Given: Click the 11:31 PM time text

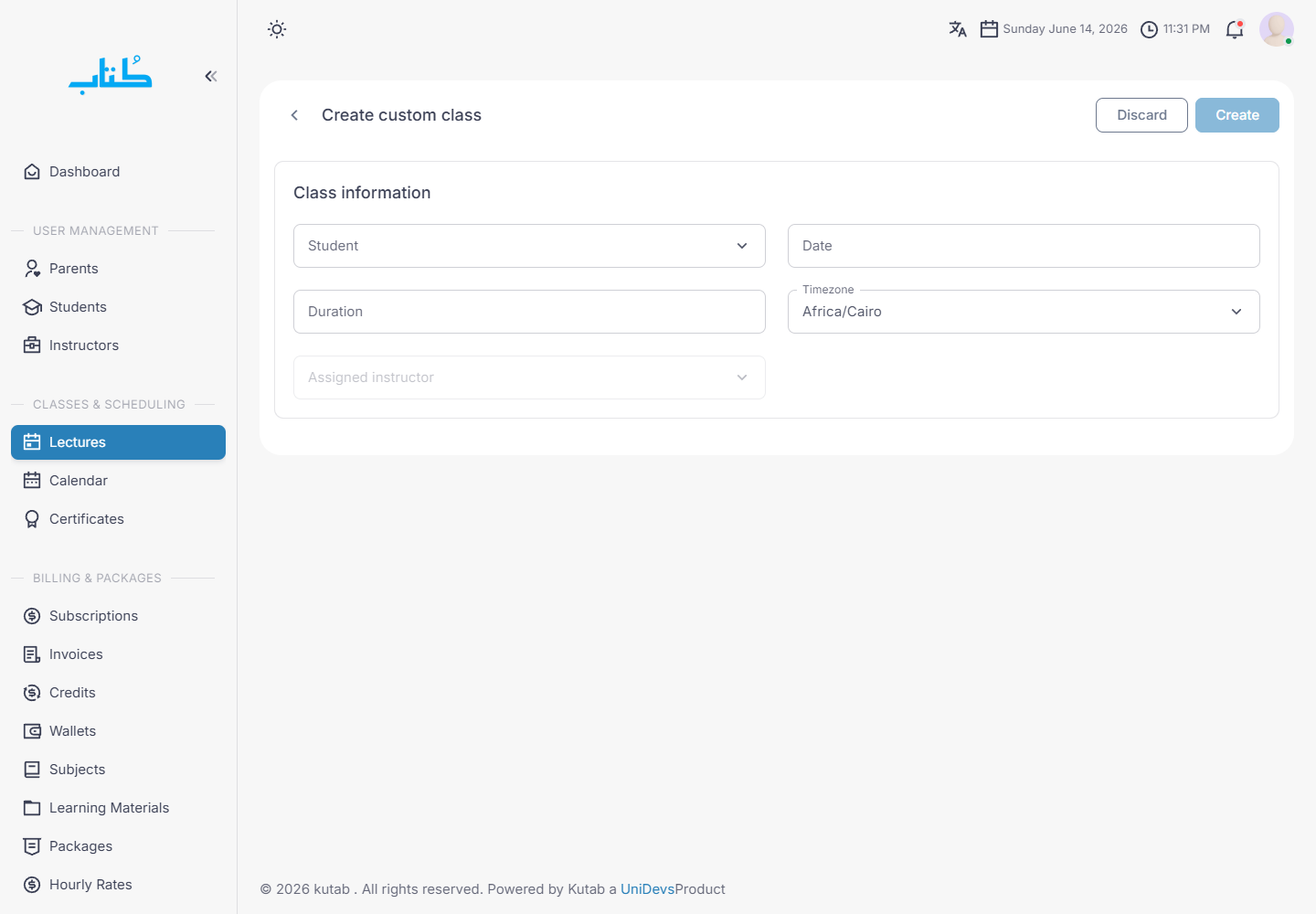Looking at the screenshot, I should click(1186, 29).
